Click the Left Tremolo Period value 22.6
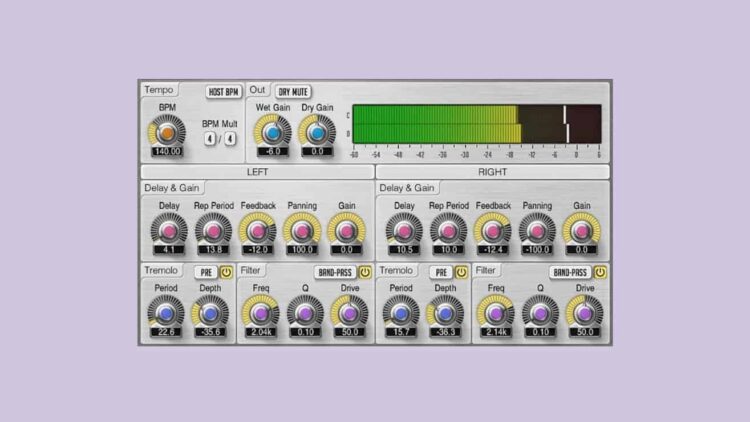 tap(165, 332)
